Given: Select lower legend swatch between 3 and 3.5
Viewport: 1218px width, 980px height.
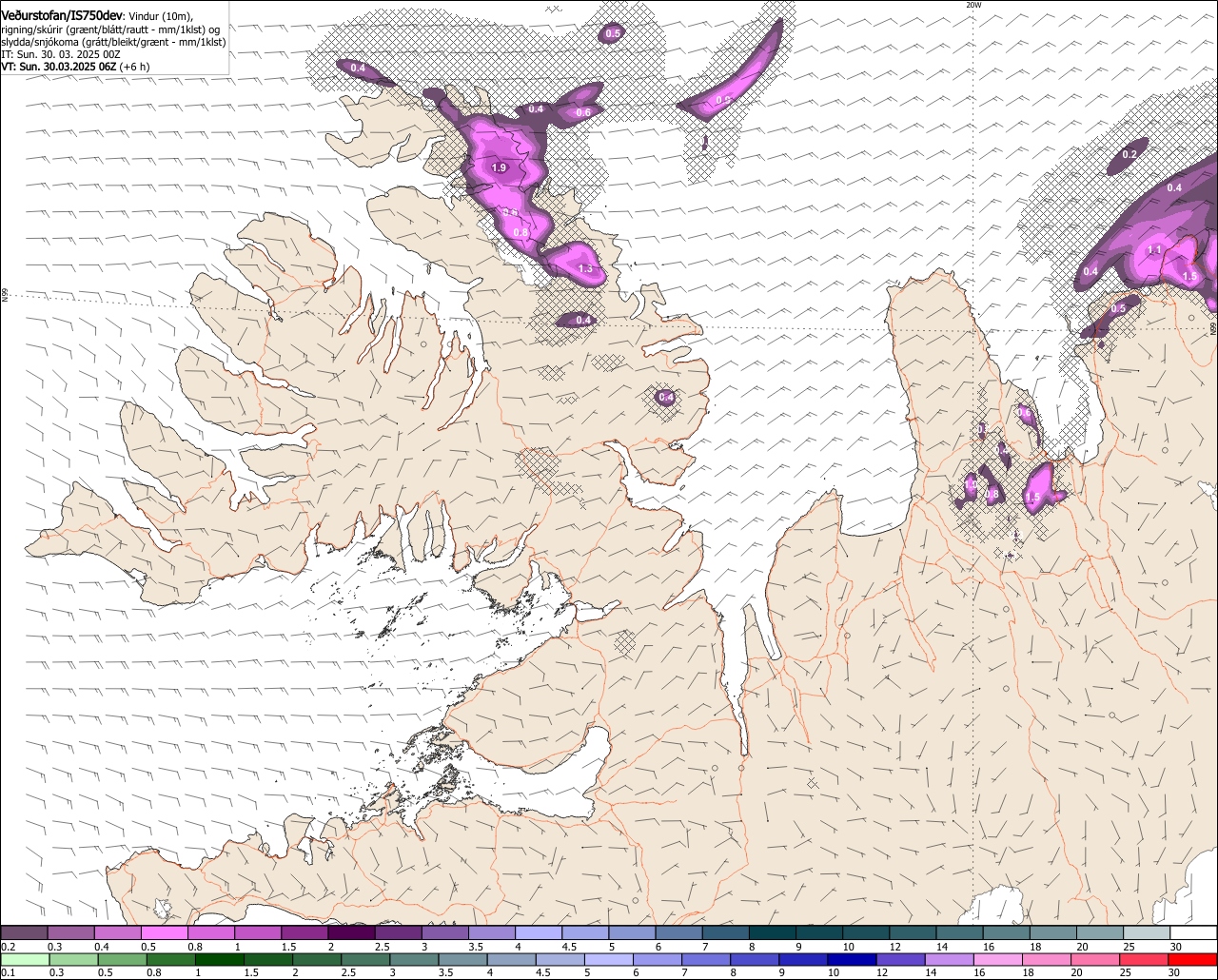Looking at the screenshot, I should point(415,959).
